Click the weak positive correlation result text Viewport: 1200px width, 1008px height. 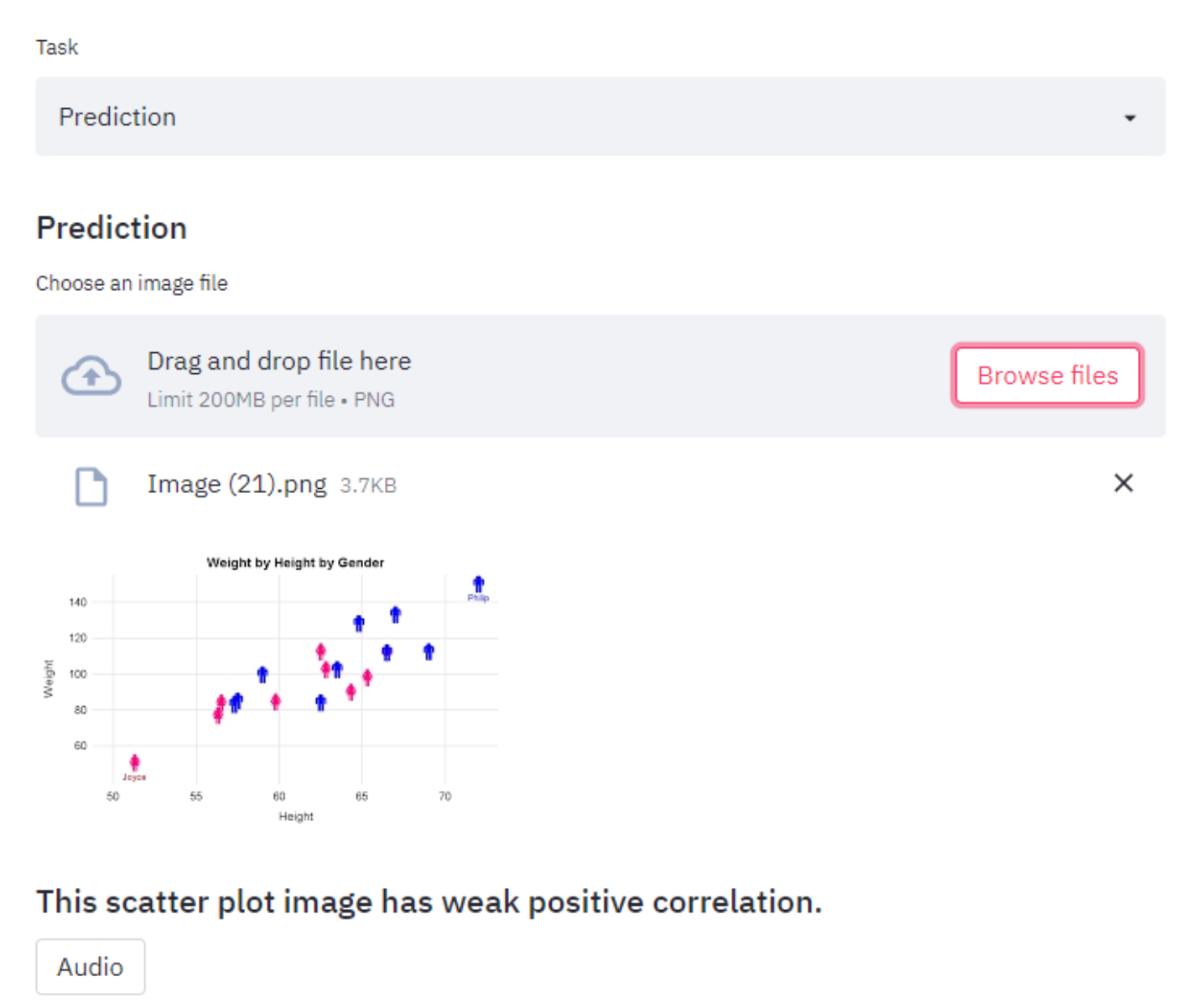click(429, 901)
